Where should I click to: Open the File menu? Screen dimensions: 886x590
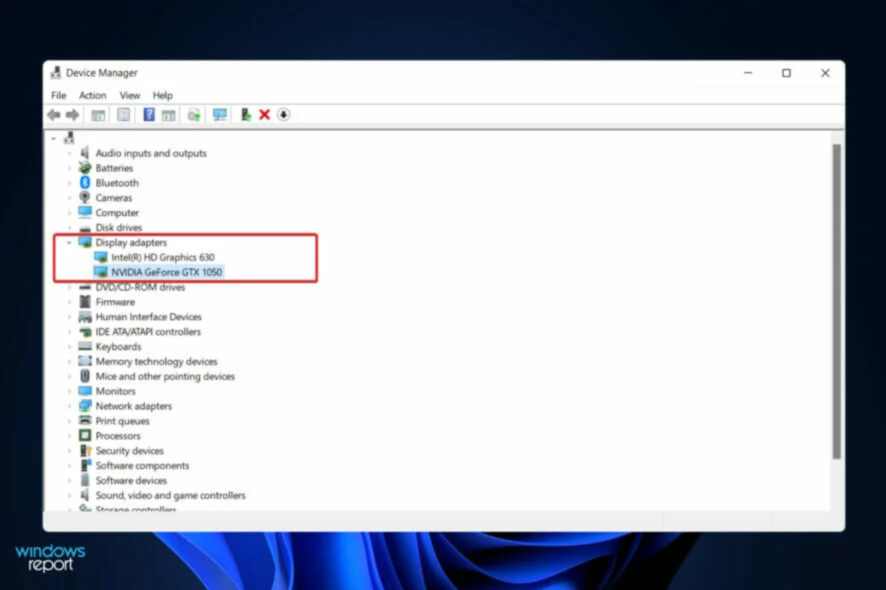pyautogui.click(x=58, y=95)
